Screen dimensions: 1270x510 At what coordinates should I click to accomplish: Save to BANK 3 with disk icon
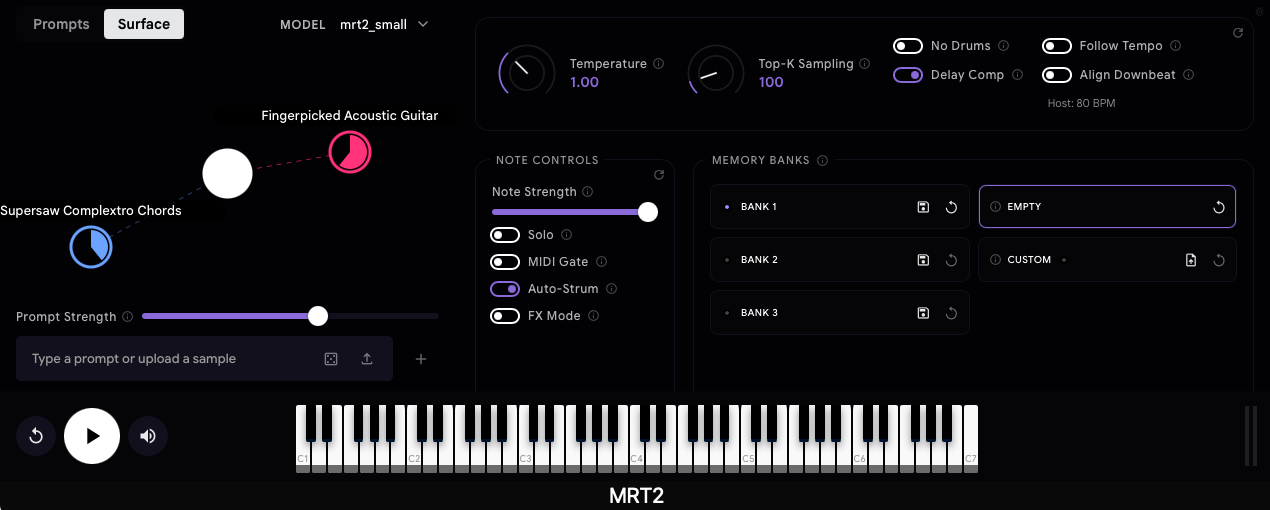click(923, 313)
